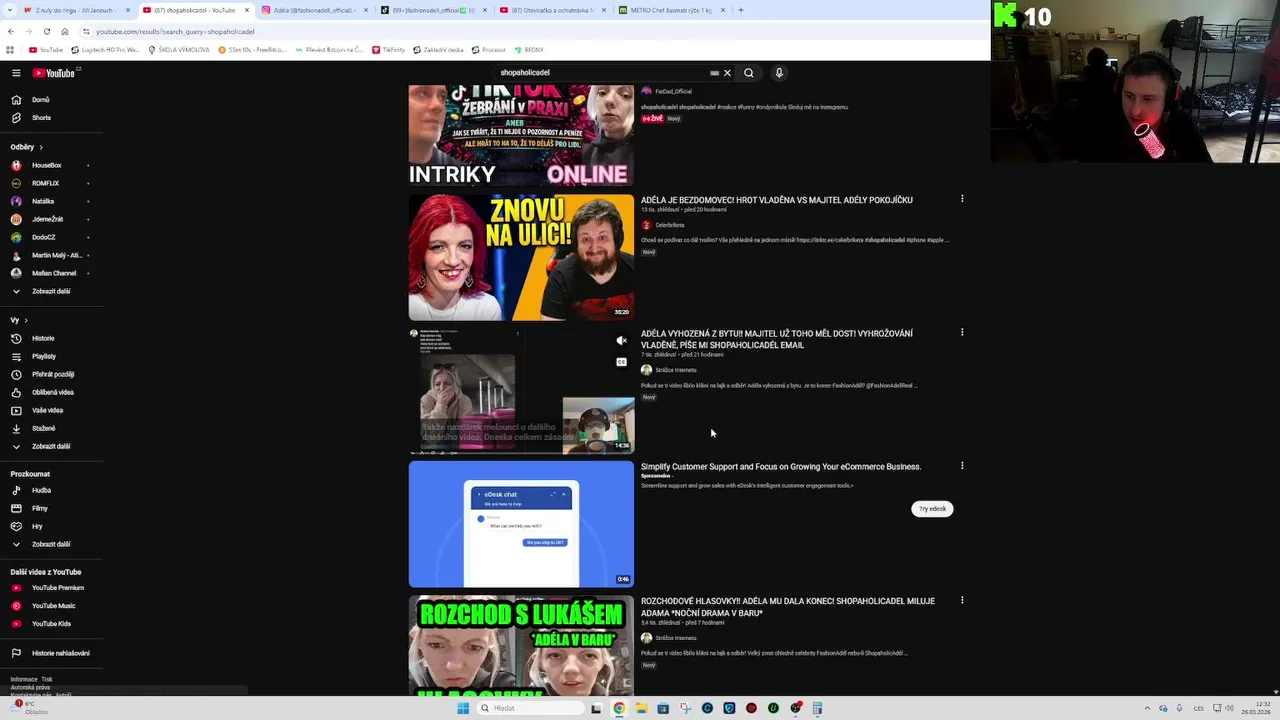Open File Explorer from taskbar

pyautogui.click(x=641, y=708)
